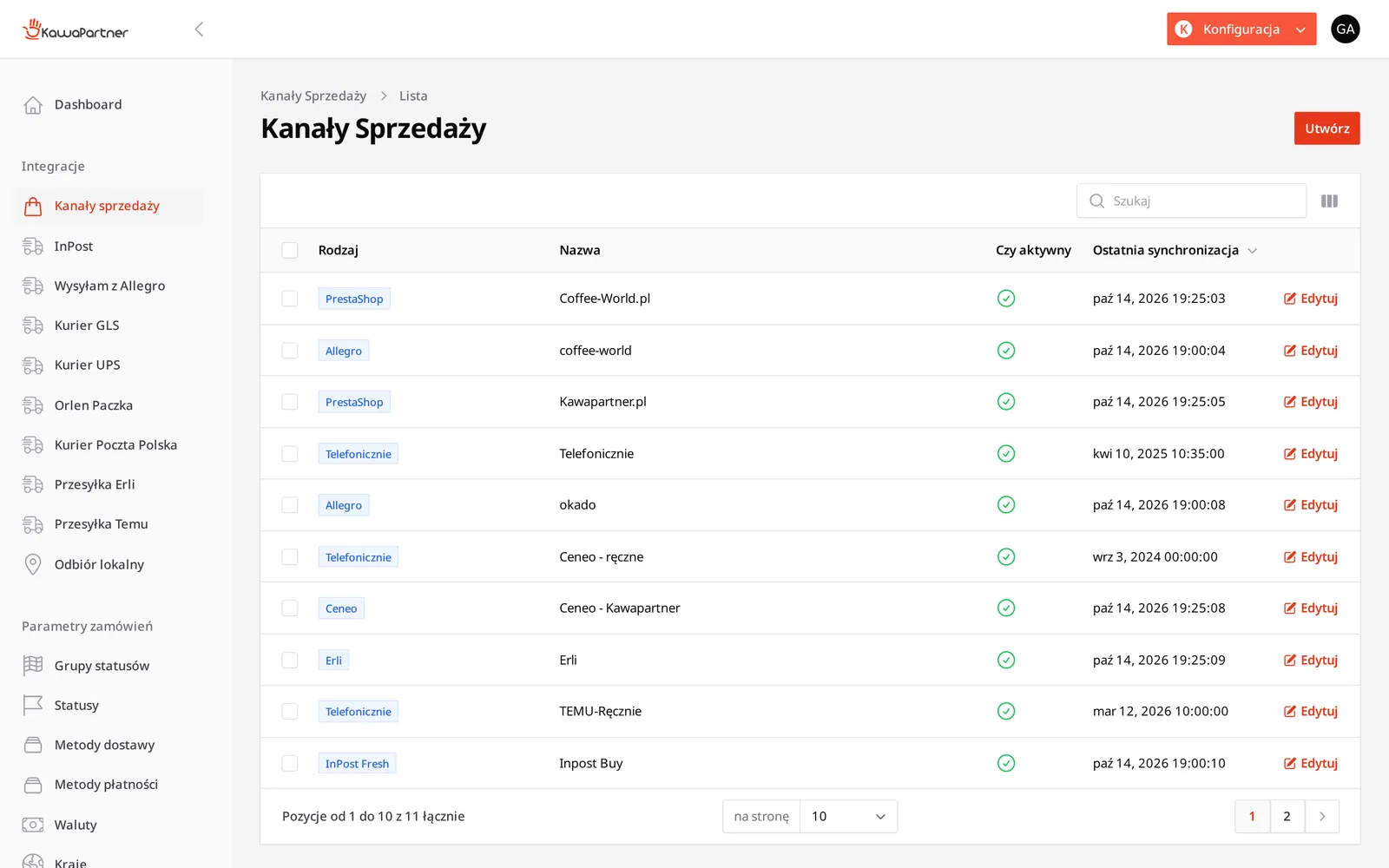The height and width of the screenshot is (868, 1389).
Task: Click the InPost Fresh type tag
Action: point(357,764)
